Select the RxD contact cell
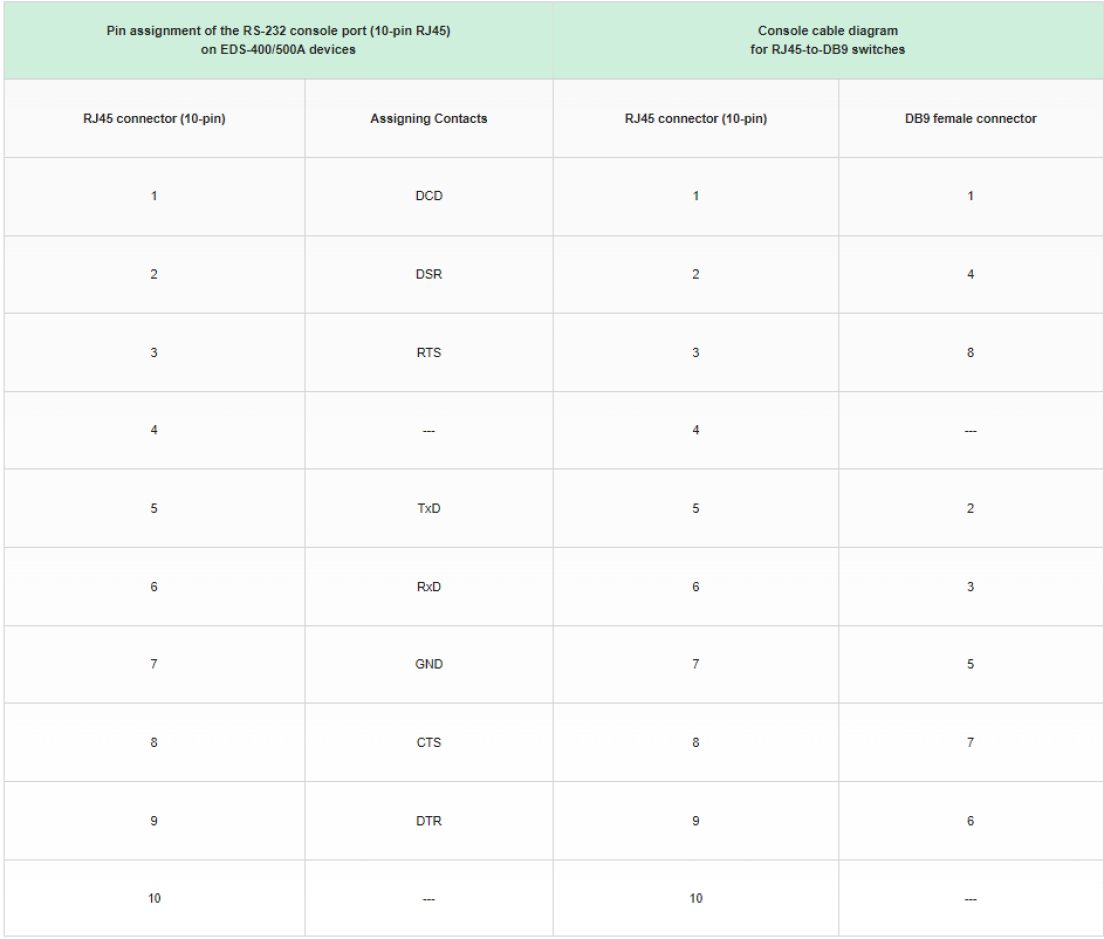This screenshot has width=1104, height=939. [429, 586]
